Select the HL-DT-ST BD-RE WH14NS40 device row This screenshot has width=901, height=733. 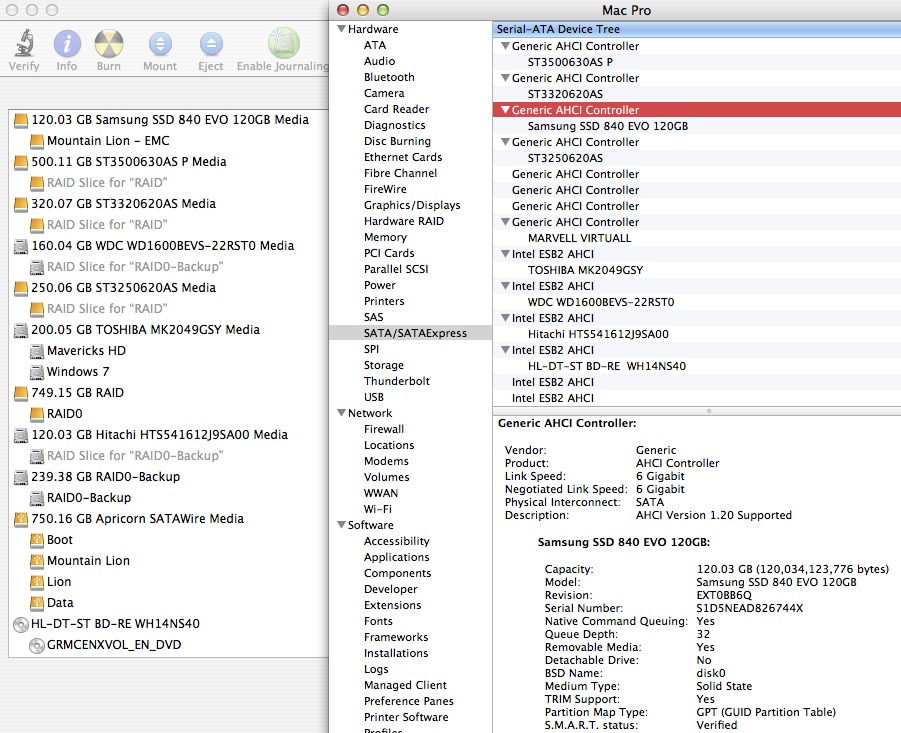696,366
